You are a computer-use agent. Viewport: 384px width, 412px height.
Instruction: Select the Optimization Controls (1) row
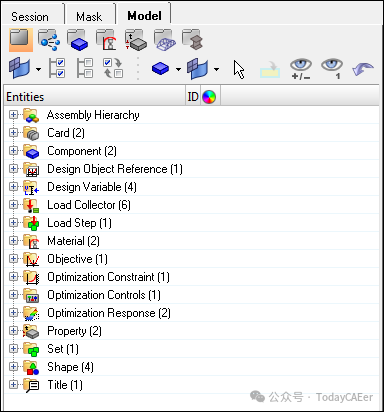pos(192,295)
